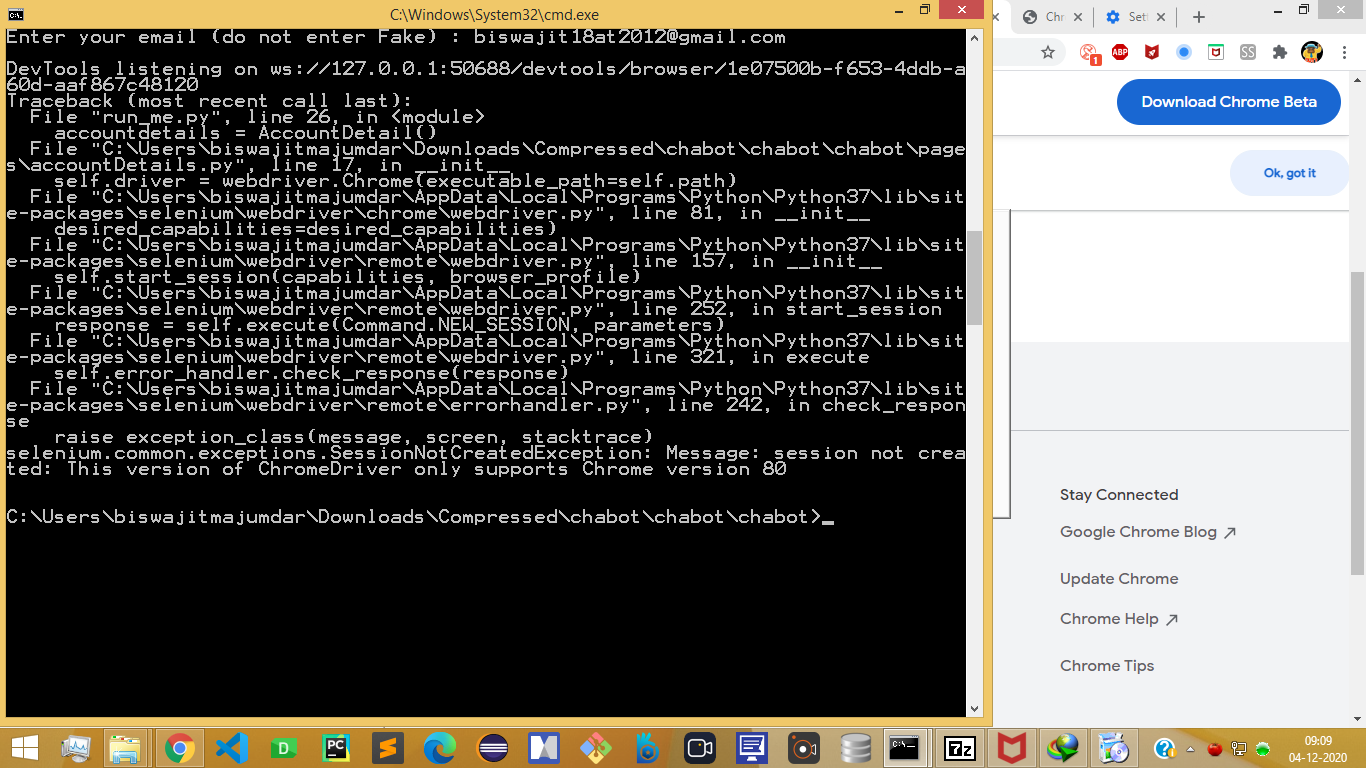Open a new Chrome tab

[1199, 17]
